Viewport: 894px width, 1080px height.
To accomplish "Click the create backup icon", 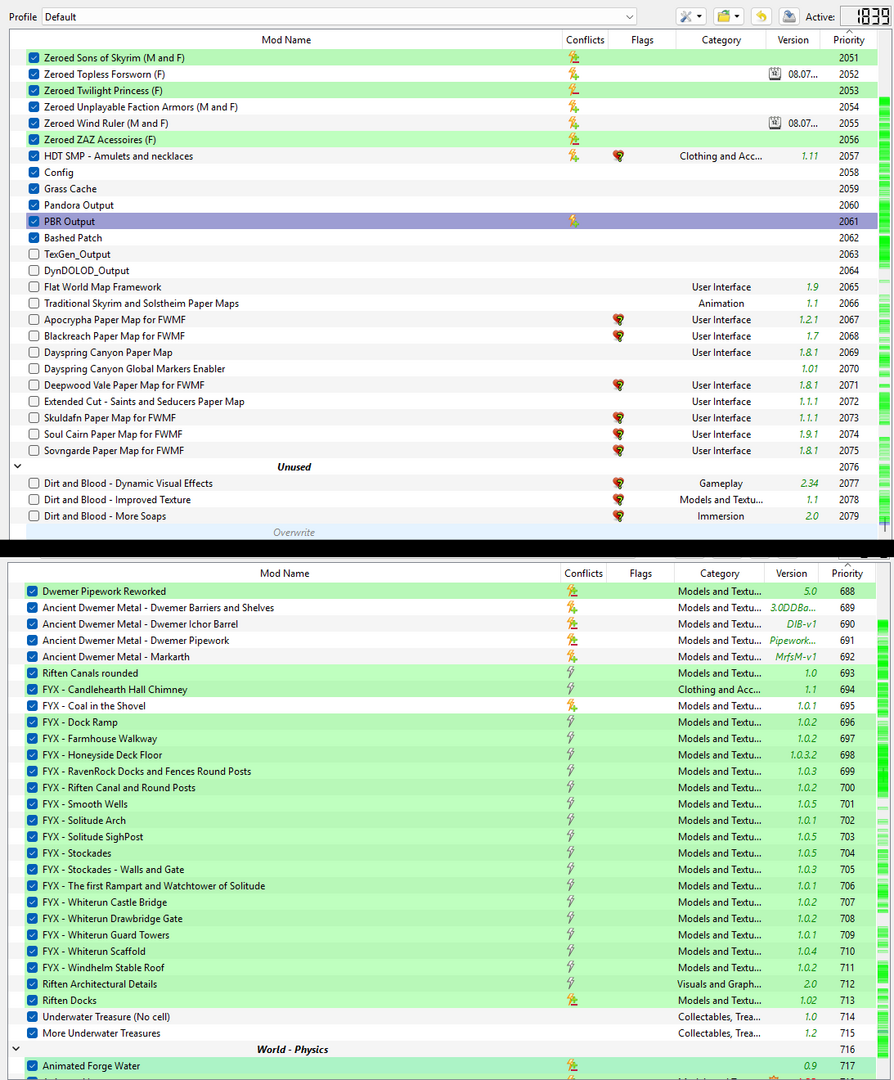I will click(789, 17).
